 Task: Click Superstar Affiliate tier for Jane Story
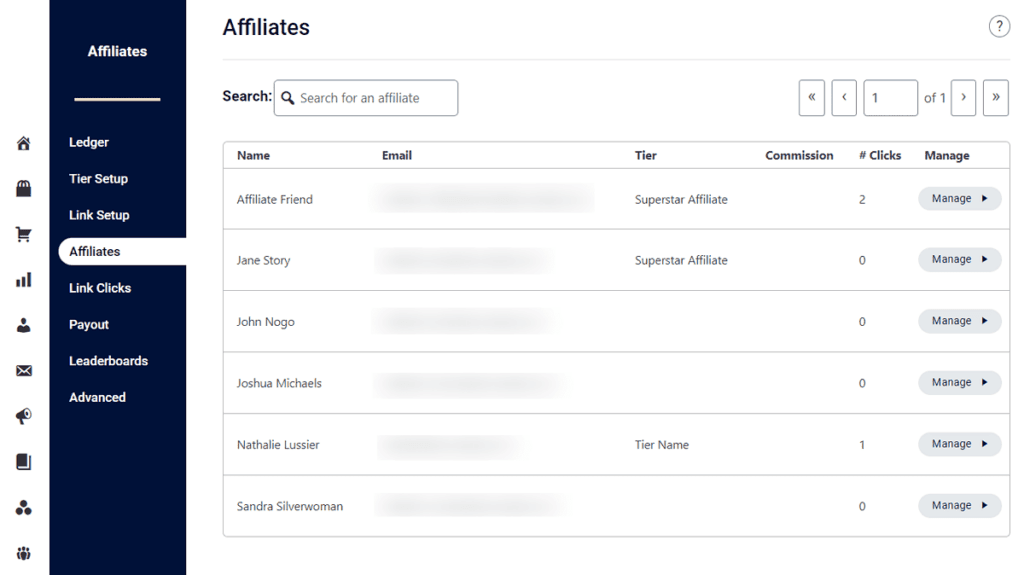pyautogui.click(x=681, y=260)
